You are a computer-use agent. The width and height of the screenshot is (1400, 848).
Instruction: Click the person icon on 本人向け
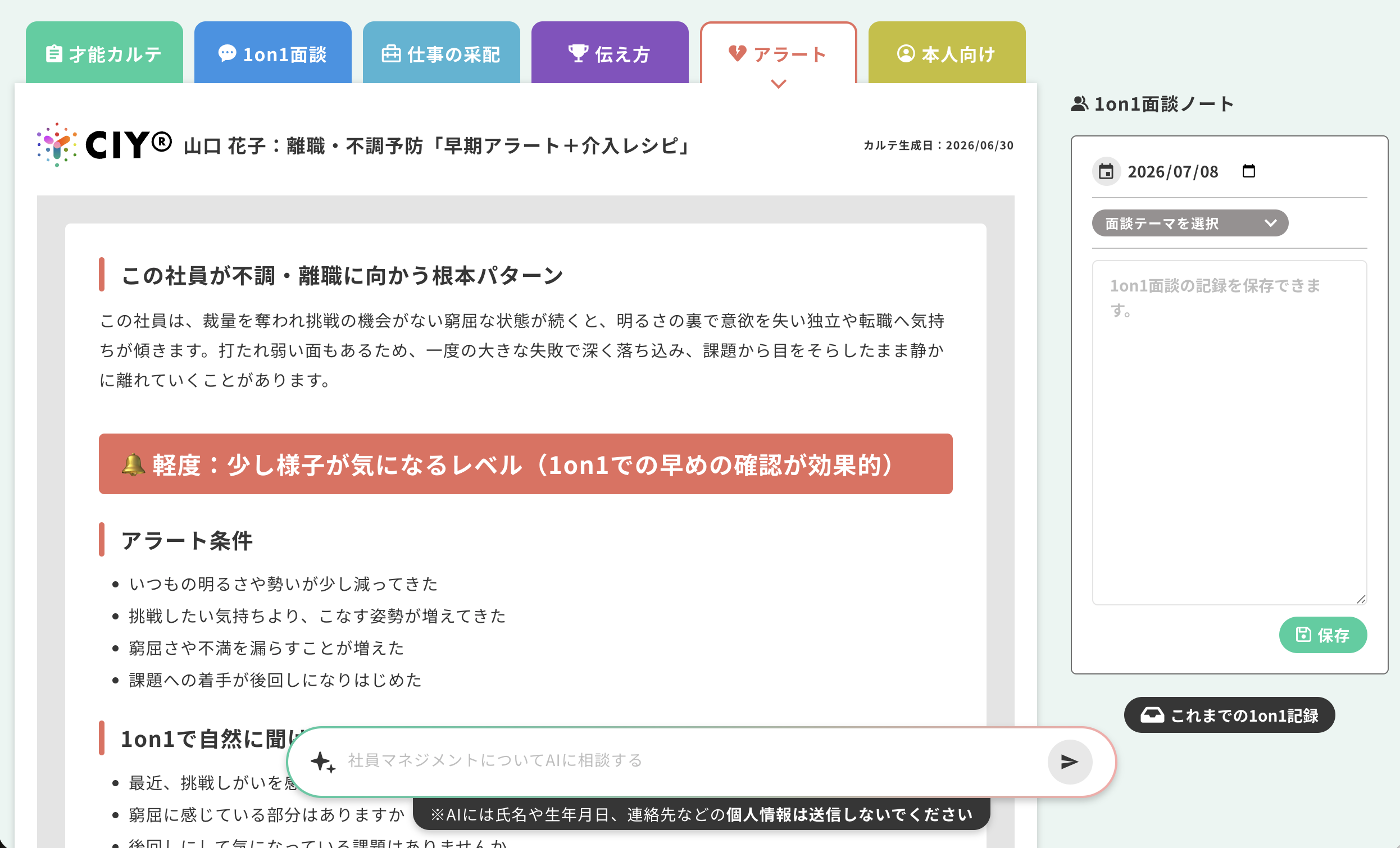(x=906, y=53)
